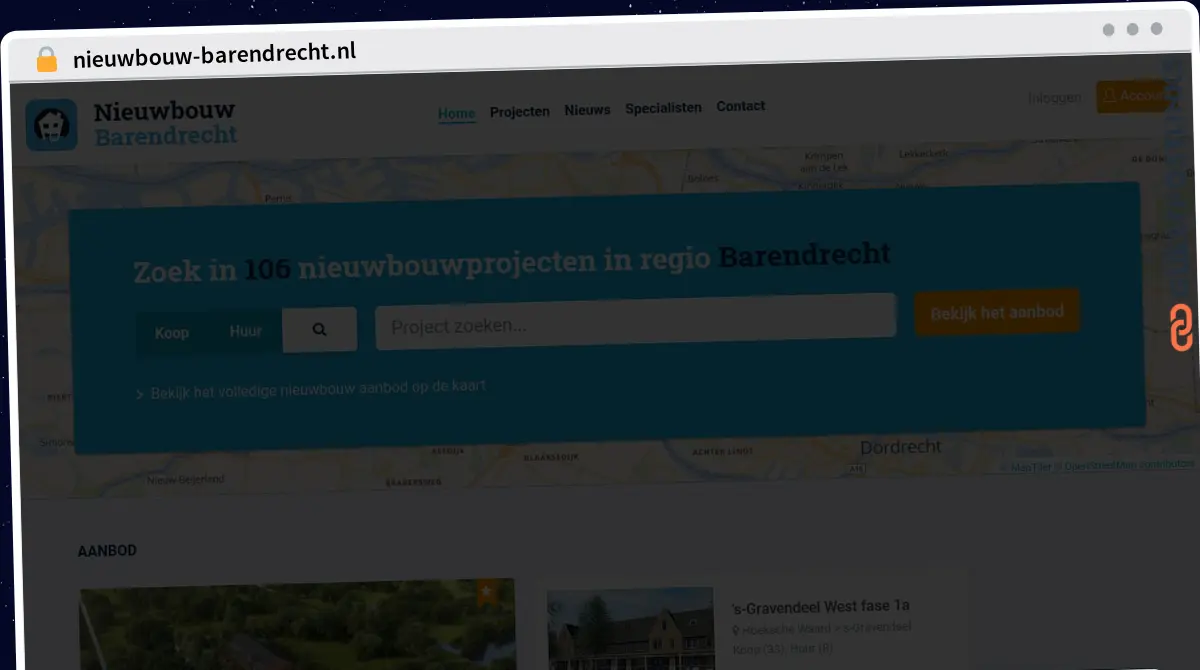1200x670 pixels.
Task: Click Dordrecht label on the map
Action: (901, 448)
